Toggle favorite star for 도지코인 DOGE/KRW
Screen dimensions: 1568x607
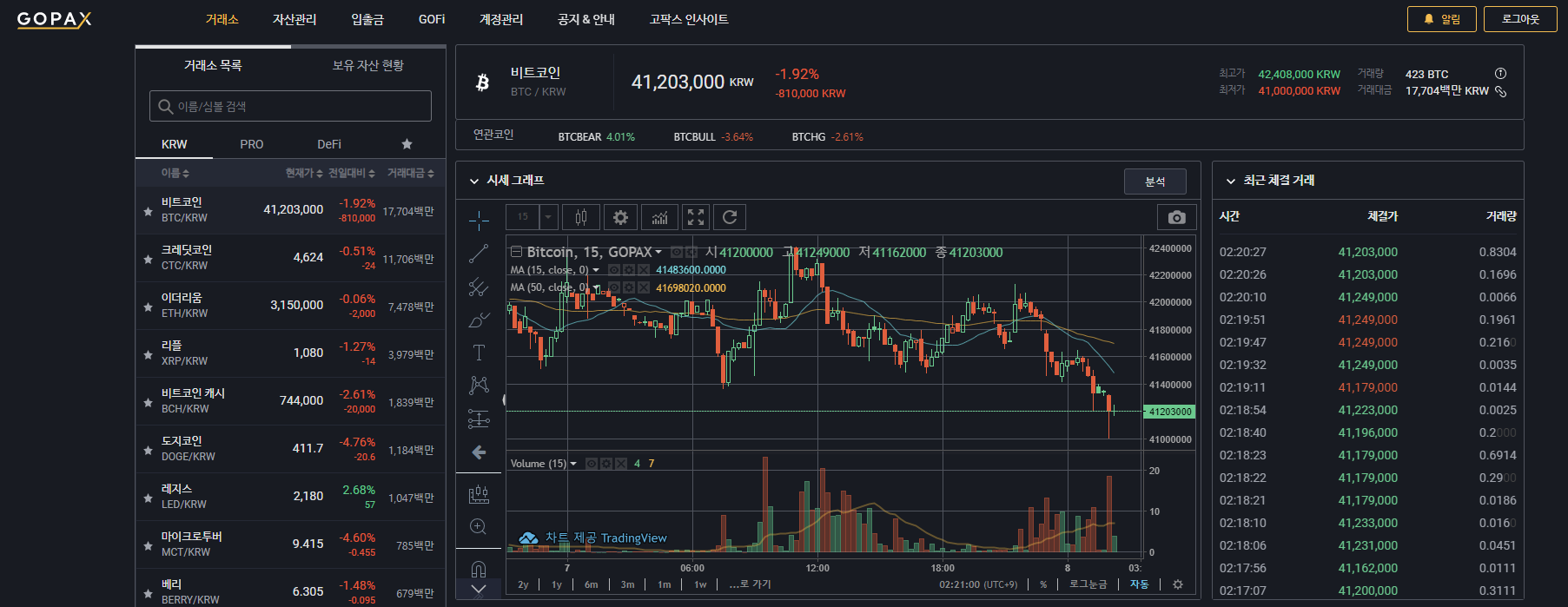click(x=148, y=450)
